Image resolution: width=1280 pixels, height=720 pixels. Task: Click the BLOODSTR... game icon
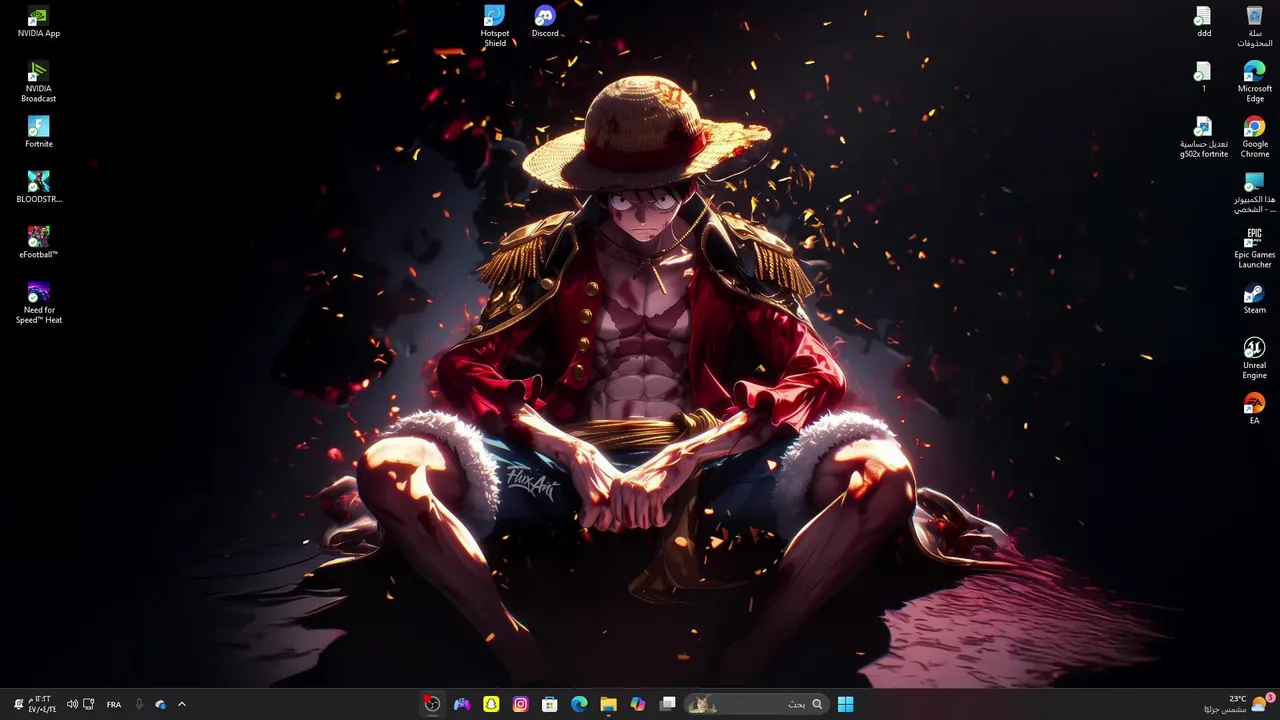click(38, 188)
